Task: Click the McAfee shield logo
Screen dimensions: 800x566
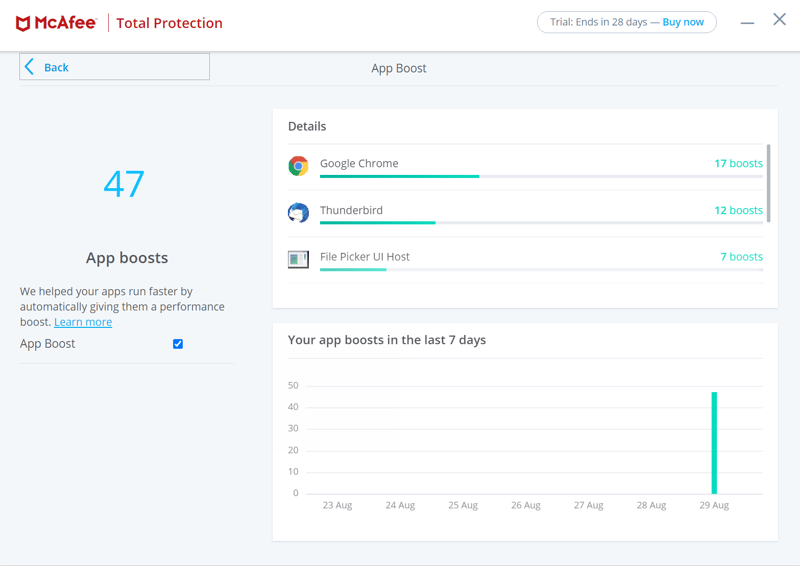Action: click(23, 23)
